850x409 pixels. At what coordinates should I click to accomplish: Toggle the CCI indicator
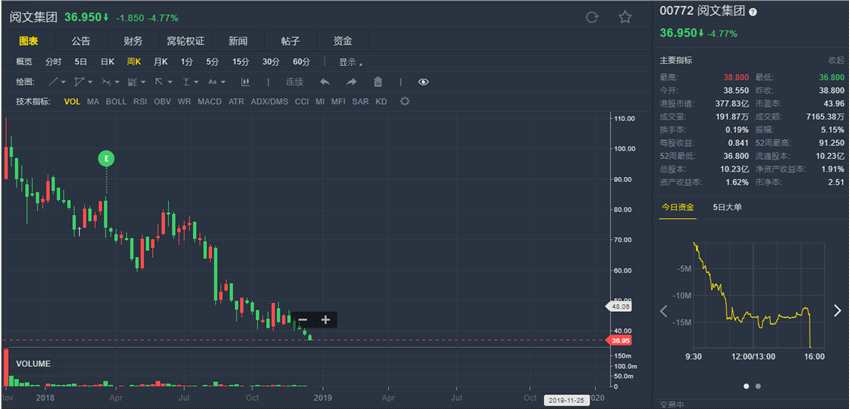[x=302, y=101]
